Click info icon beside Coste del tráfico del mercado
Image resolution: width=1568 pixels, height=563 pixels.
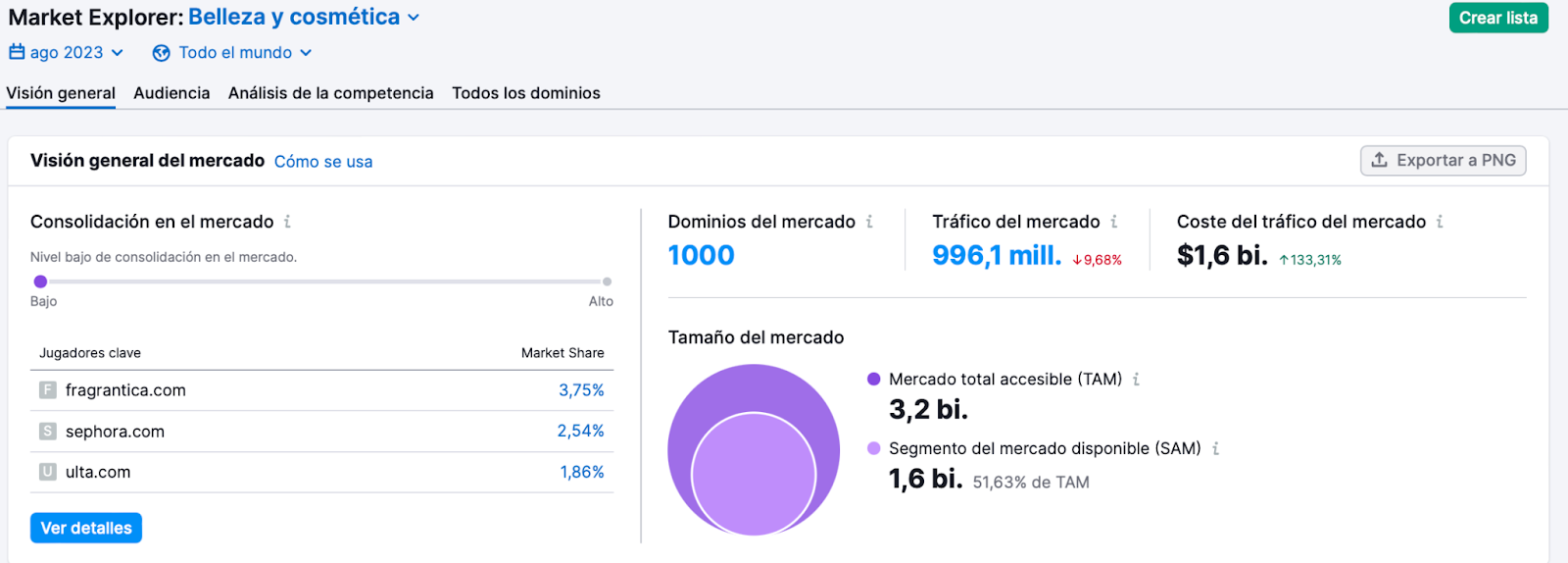1440,222
